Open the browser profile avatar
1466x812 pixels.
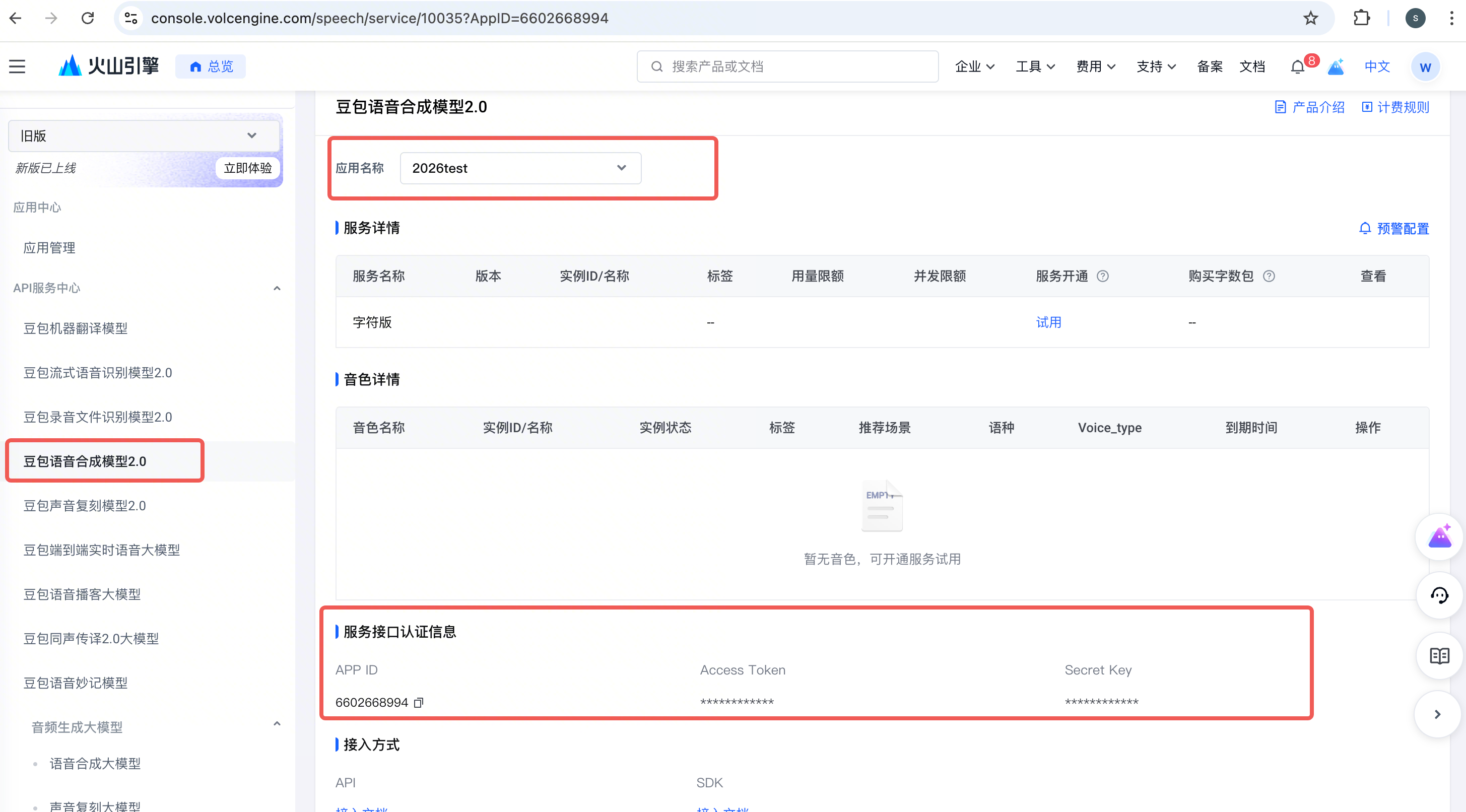point(1415,18)
